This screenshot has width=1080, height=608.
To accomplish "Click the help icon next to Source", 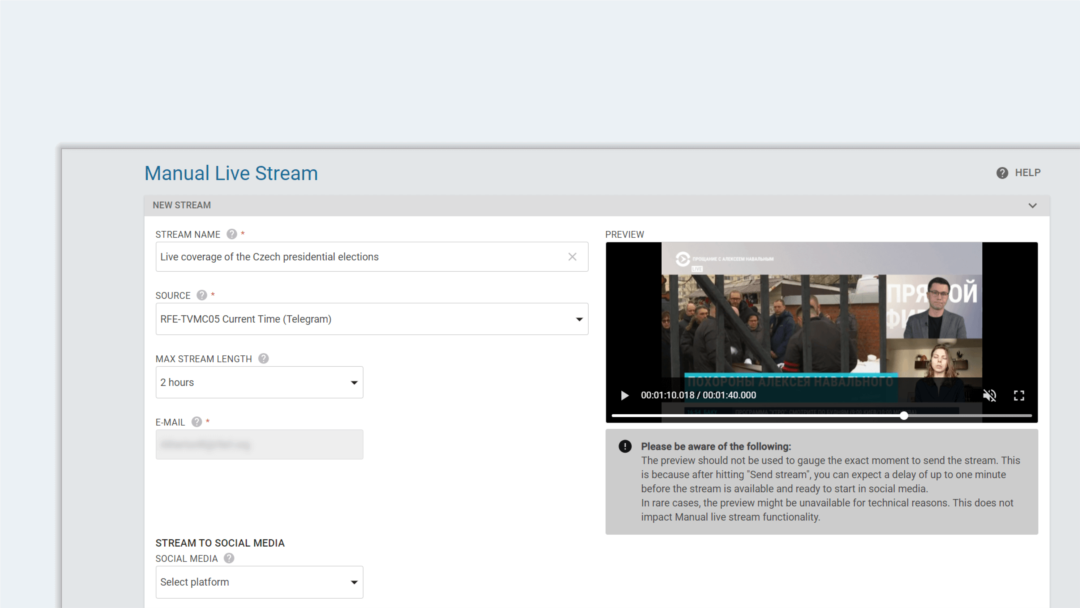I will [202, 296].
